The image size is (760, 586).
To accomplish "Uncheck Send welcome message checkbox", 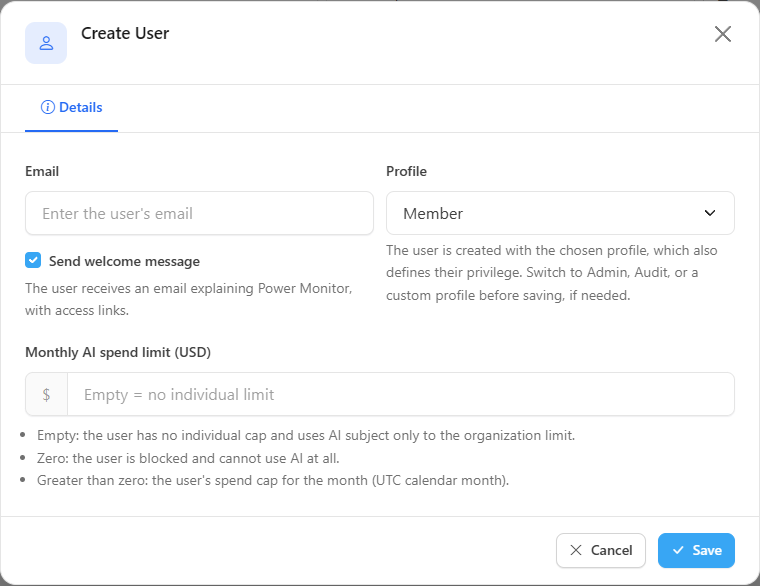I will pyautogui.click(x=33, y=260).
